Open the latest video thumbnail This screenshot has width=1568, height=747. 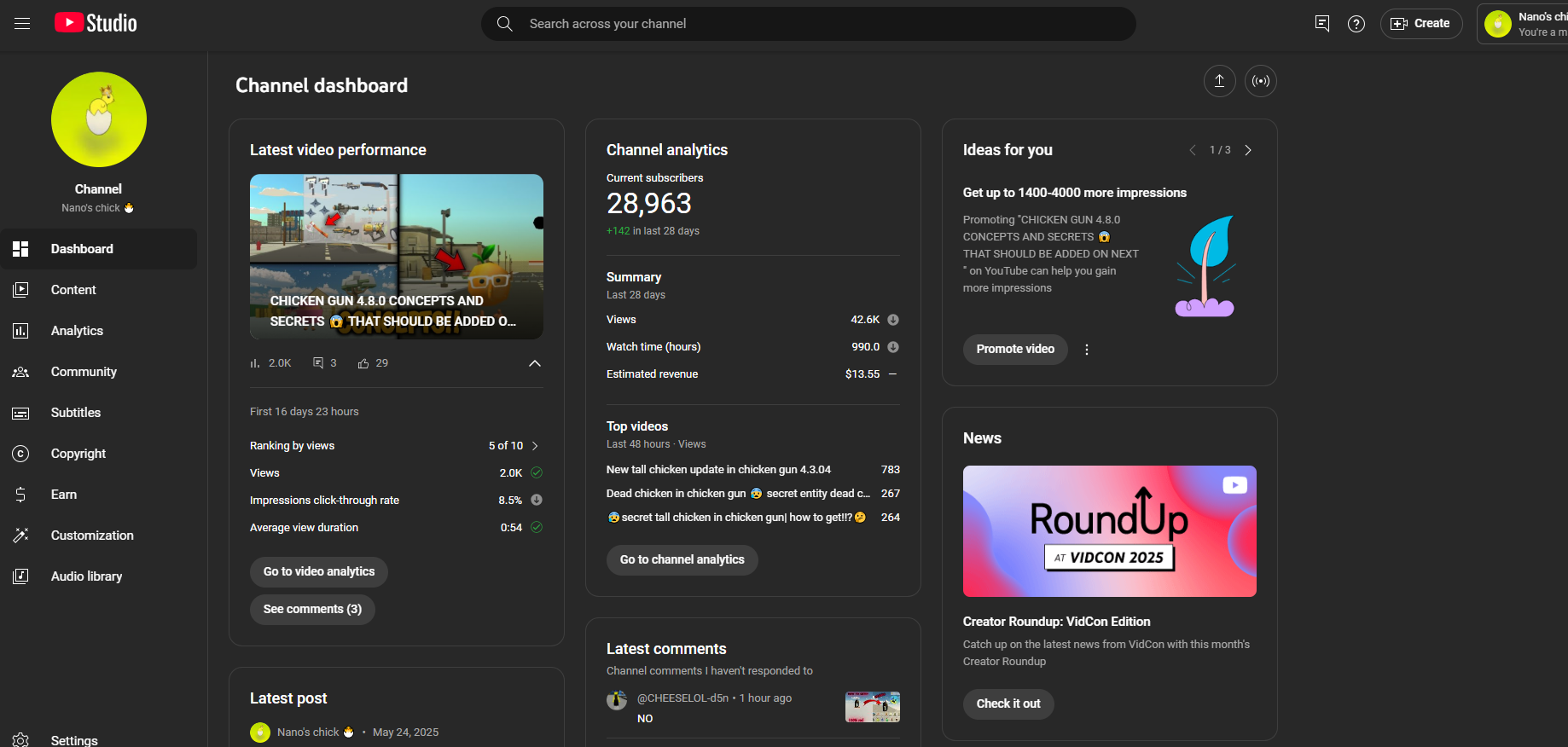click(397, 257)
